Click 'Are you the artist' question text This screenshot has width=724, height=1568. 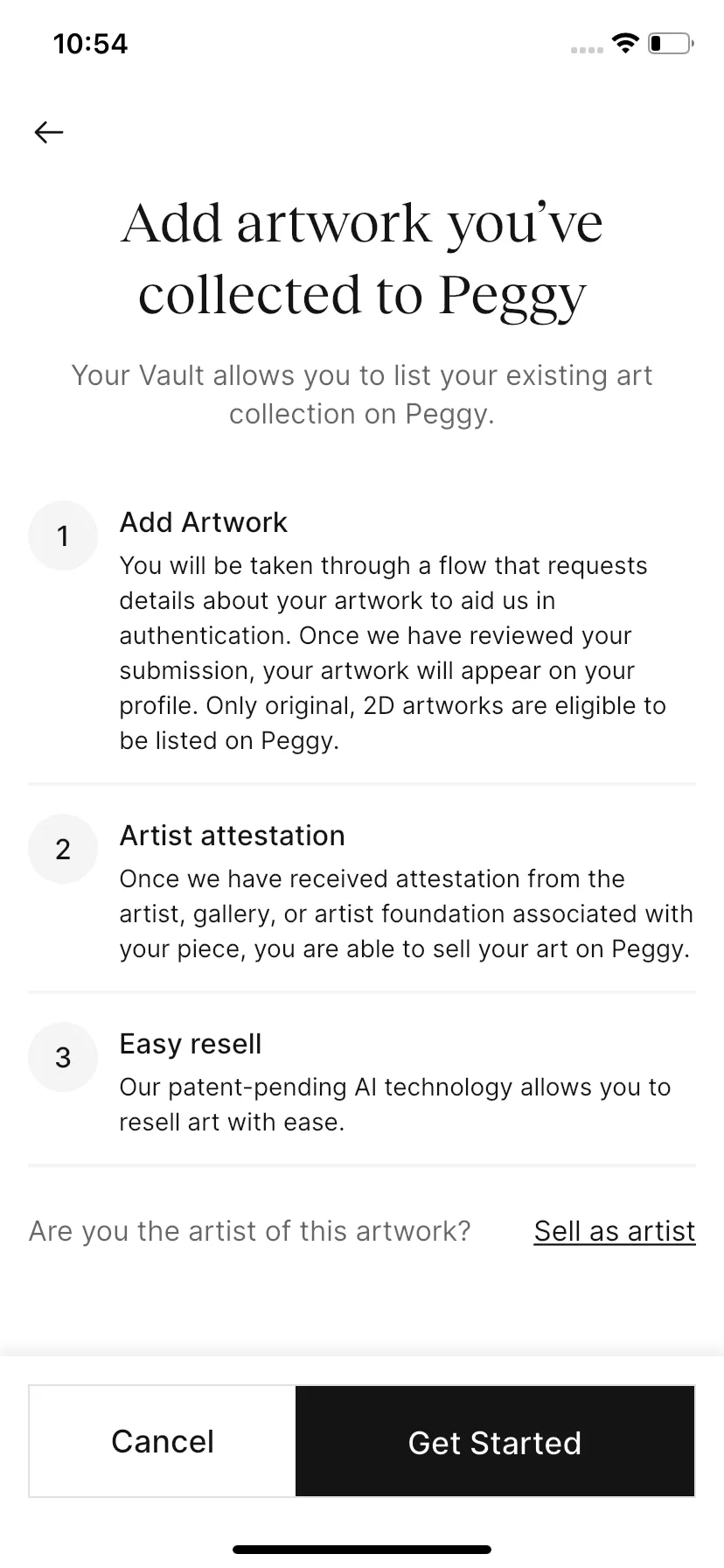(250, 1231)
